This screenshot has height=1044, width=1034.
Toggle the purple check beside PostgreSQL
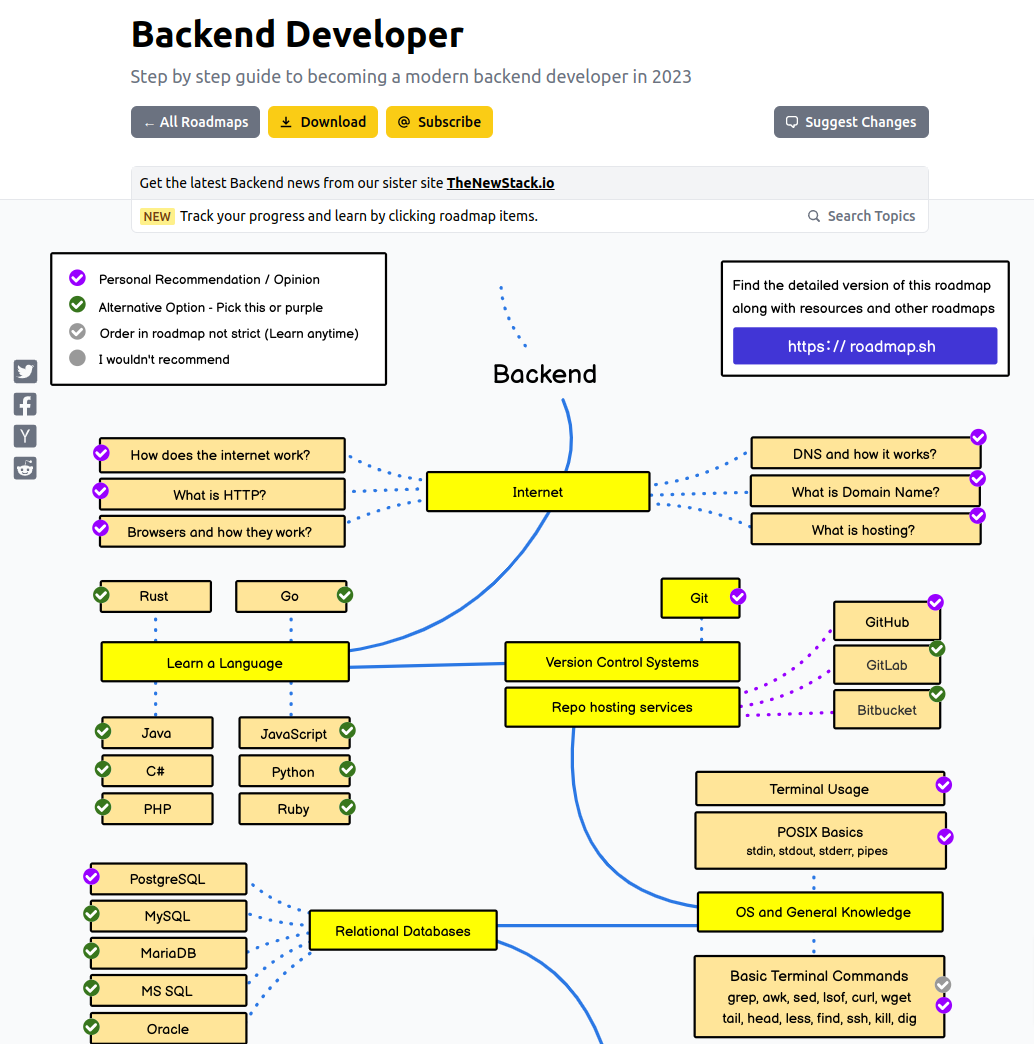tap(92, 877)
